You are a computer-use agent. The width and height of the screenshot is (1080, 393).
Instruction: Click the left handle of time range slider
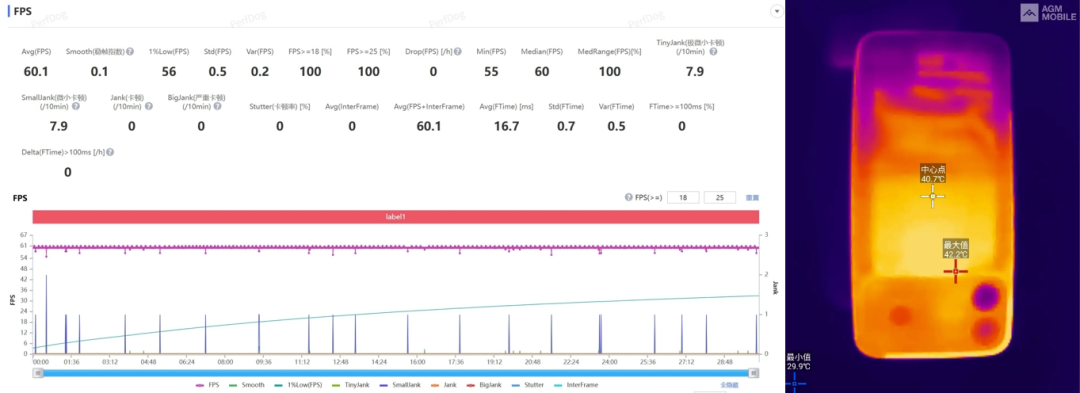coord(39,372)
